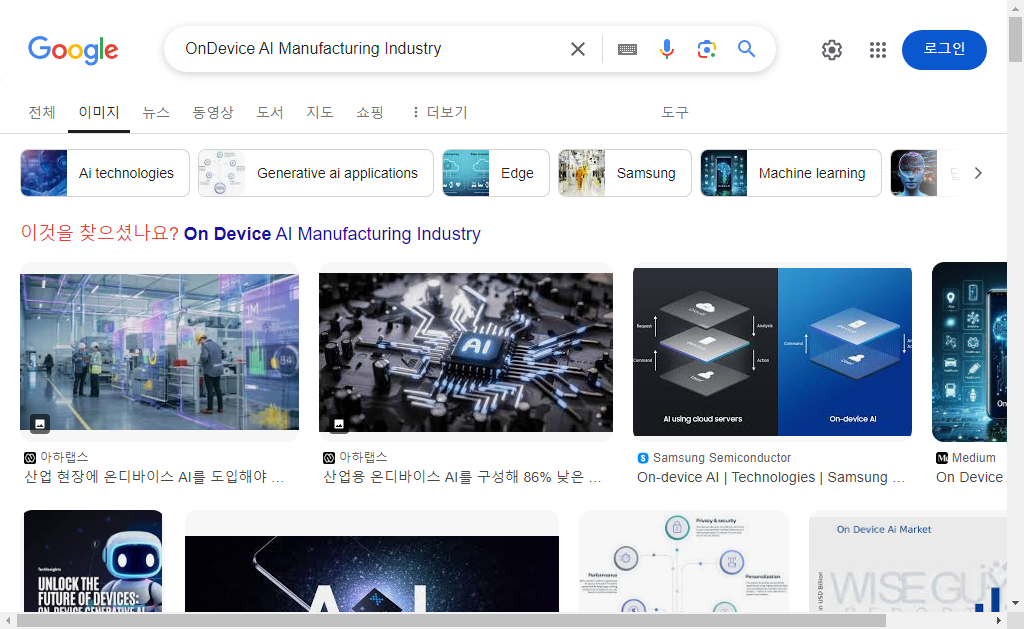Click the scrollbar down arrow

1016,603
